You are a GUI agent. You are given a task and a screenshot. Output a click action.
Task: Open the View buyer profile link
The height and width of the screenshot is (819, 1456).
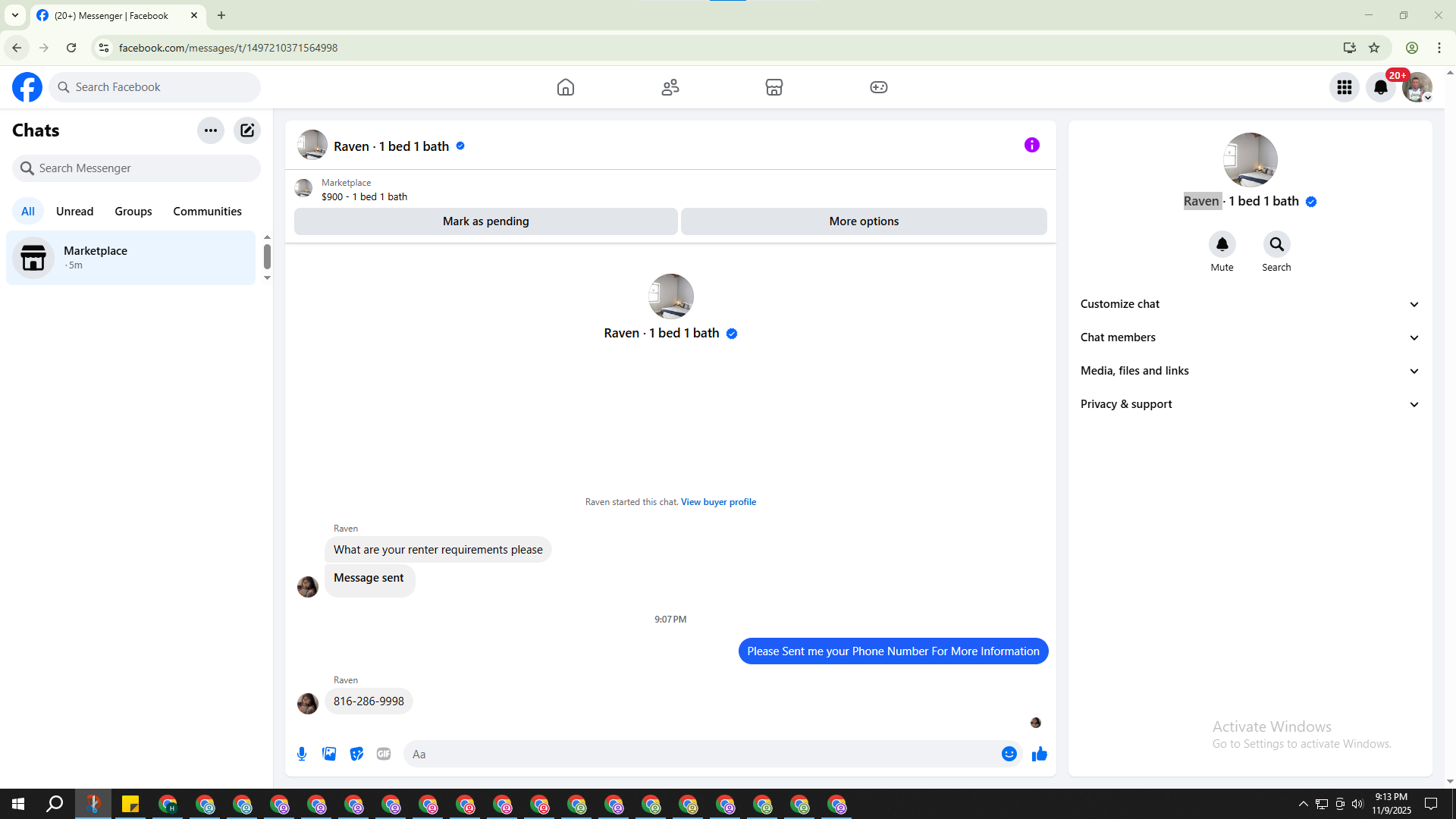(718, 502)
